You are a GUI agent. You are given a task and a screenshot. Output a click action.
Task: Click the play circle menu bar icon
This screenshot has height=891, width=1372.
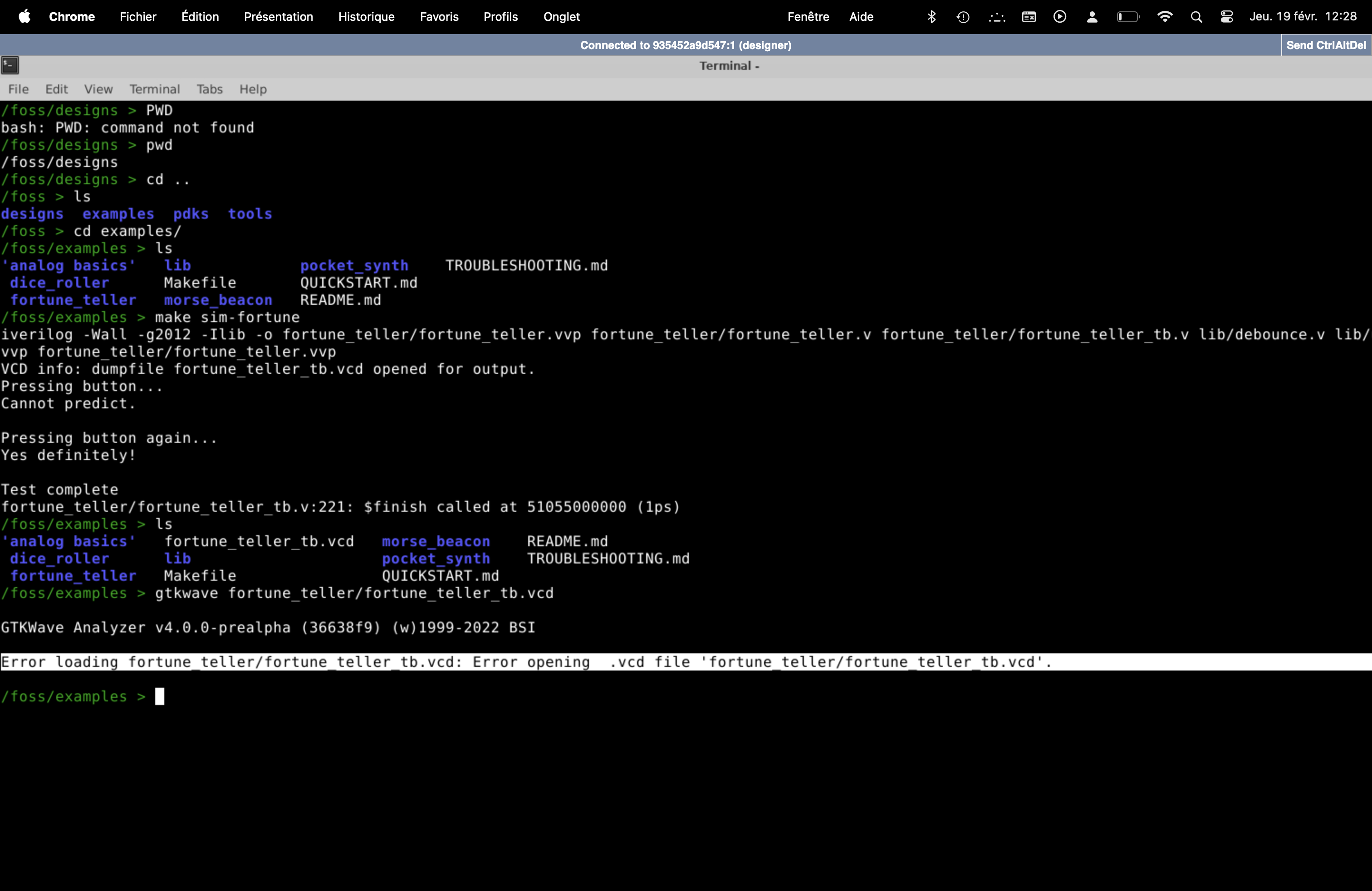click(1059, 17)
